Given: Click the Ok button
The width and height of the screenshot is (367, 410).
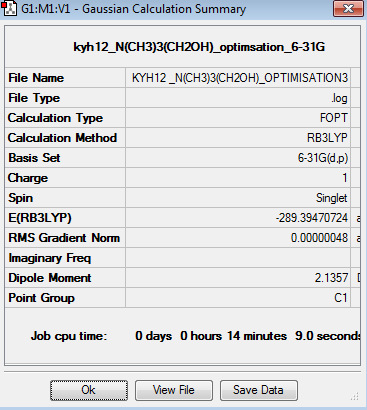Looking at the screenshot, I should click(x=89, y=390).
